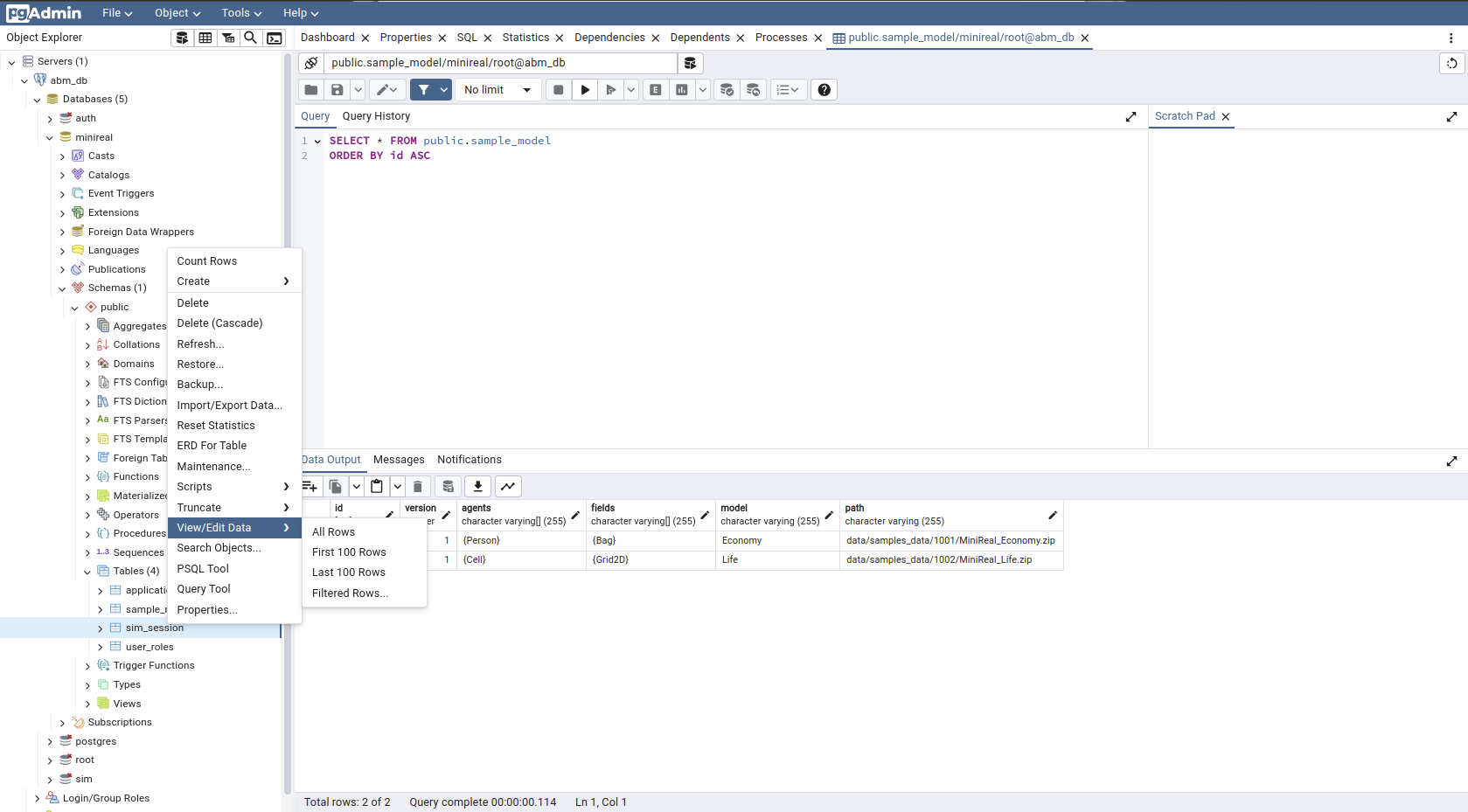Click the Open File folder icon
Image resolution: width=1468 pixels, height=812 pixels.
pyautogui.click(x=311, y=90)
